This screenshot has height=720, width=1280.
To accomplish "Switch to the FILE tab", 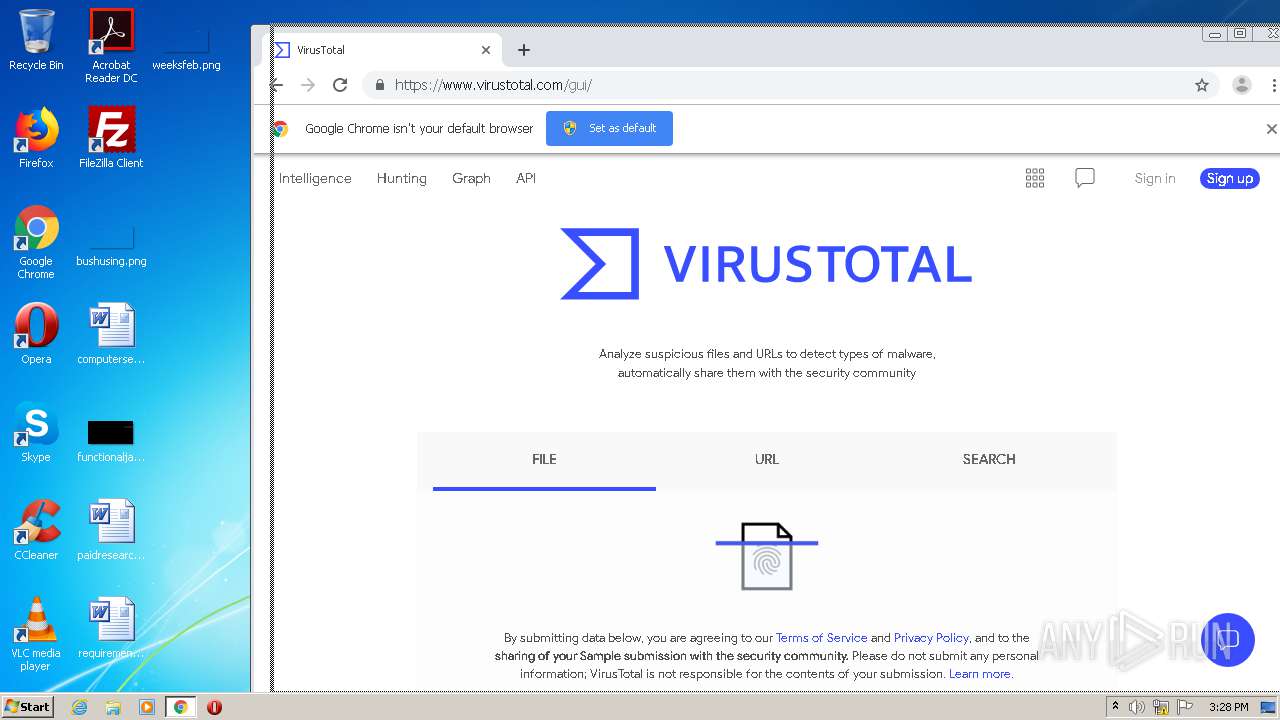I will (x=544, y=460).
